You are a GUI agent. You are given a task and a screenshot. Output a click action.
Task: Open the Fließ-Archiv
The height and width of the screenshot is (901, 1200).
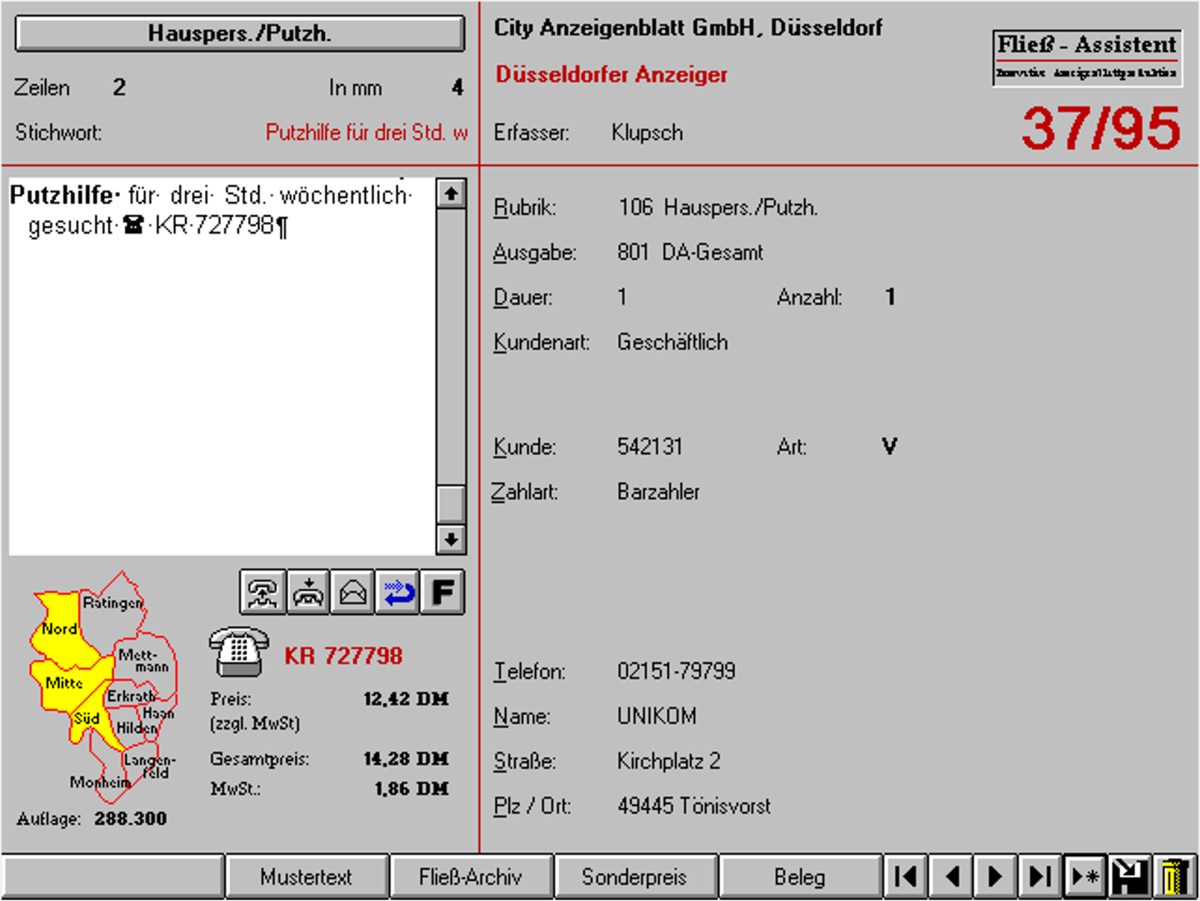pyautogui.click(x=471, y=877)
